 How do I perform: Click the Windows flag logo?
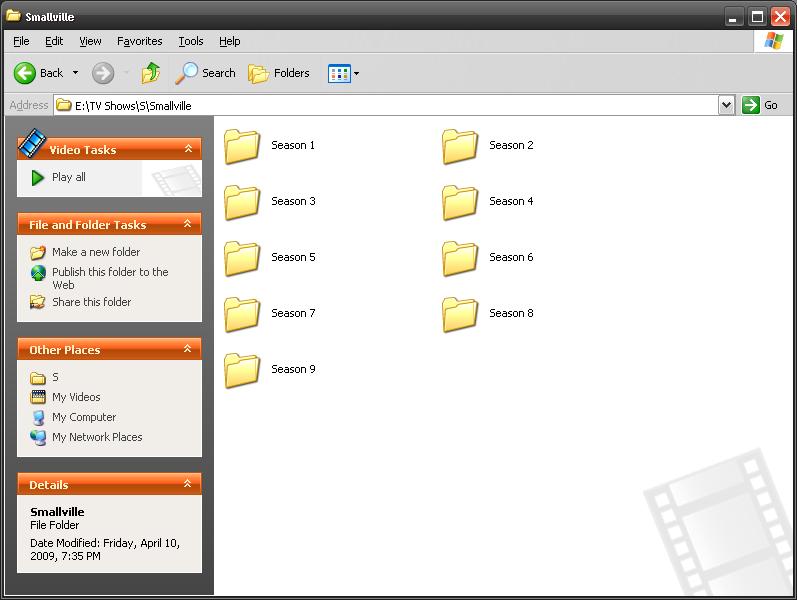[x=774, y=41]
